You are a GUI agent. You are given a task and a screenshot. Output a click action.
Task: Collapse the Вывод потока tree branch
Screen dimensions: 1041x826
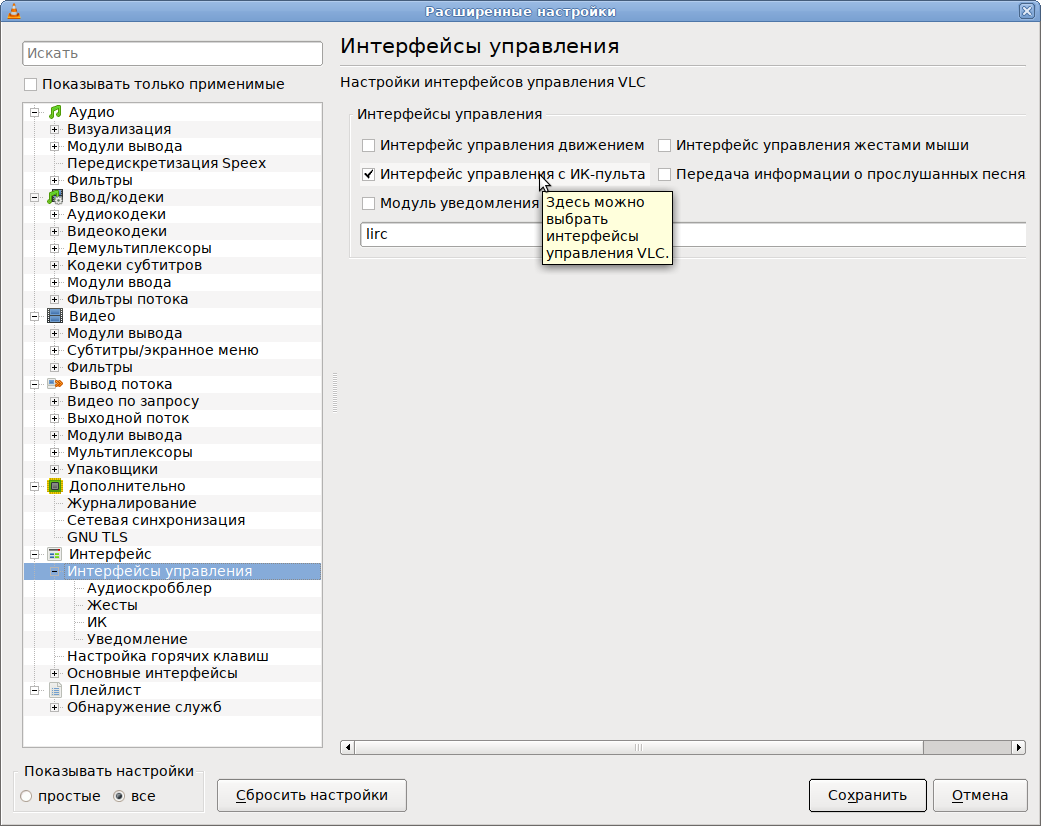(35, 384)
